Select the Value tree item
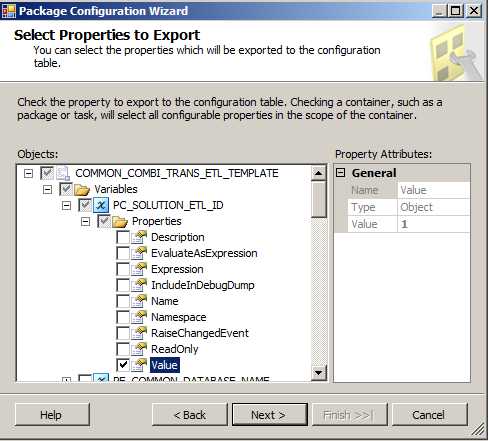The height and width of the screenshot is (441, 488). click(164, 365)
